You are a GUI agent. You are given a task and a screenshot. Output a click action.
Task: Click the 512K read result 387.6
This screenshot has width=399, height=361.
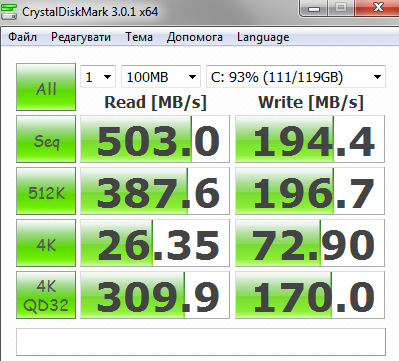click(x=155, y=191)
